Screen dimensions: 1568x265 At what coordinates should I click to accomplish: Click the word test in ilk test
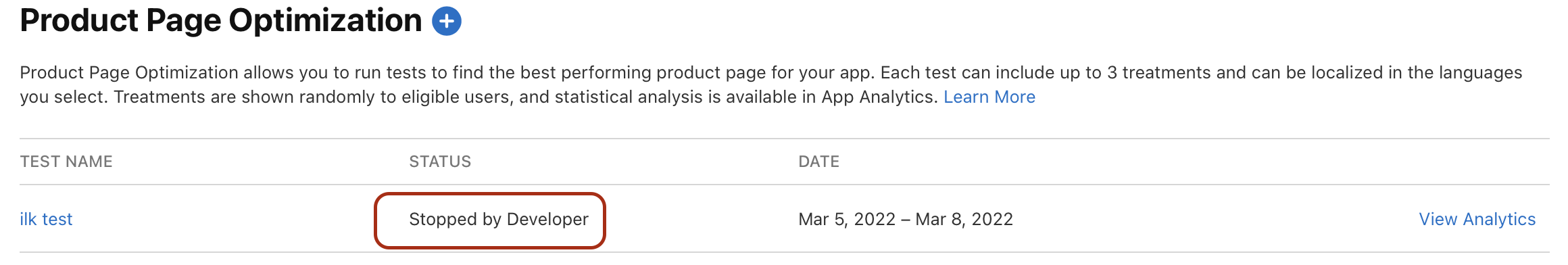coord(57,219)
